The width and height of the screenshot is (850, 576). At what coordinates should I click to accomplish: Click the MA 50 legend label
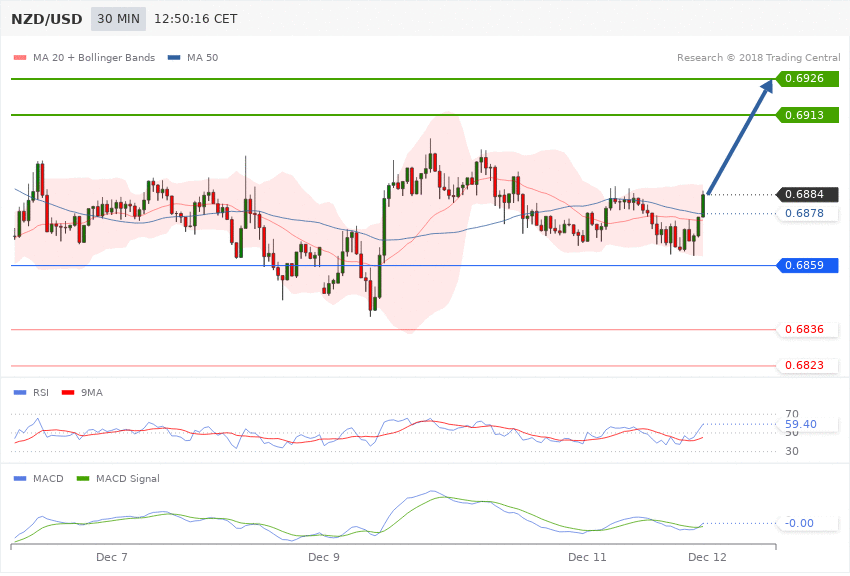coord(202,57)
